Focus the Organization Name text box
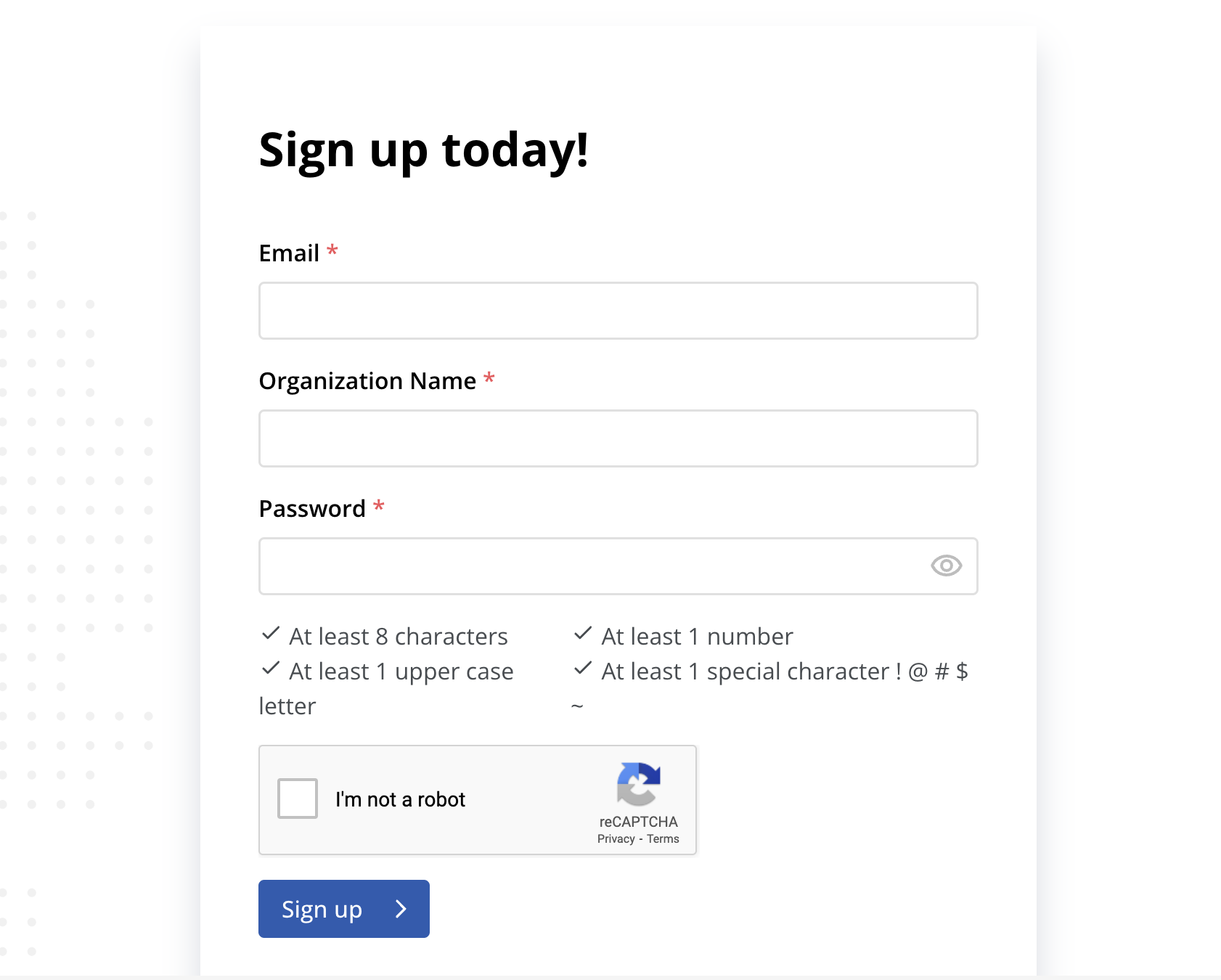The image size is (1221, 980). pos(618,438)
